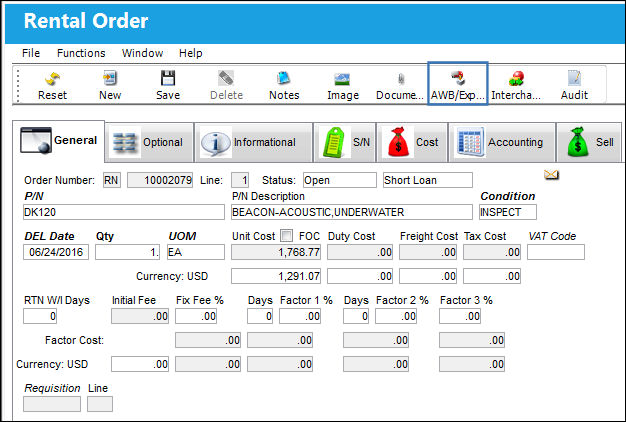
Task: Click the Factor 3 % field
Action: (460, 316)
